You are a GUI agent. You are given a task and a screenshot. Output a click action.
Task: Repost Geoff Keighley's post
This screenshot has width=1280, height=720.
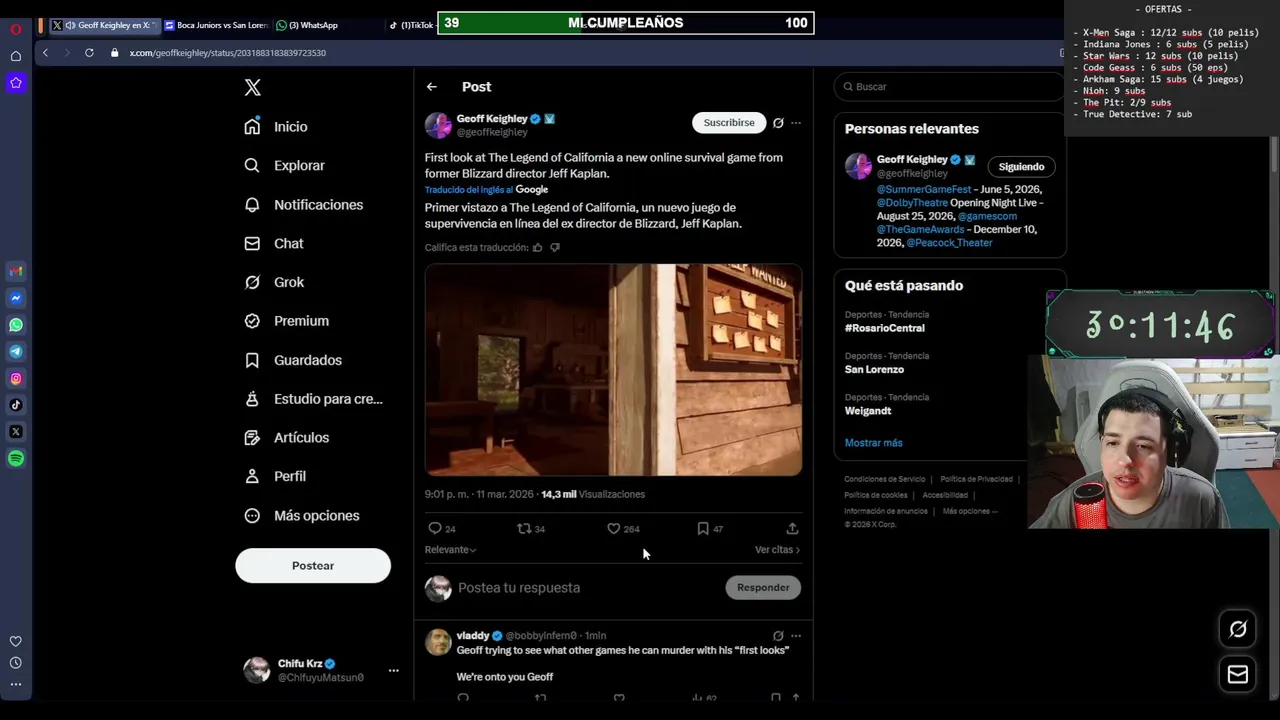[x=524, y=528]
